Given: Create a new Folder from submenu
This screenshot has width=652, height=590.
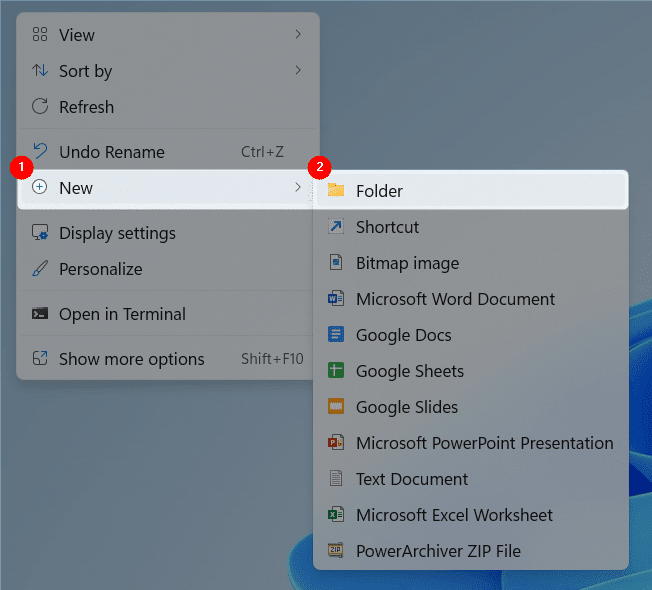Looking at the screenshot, I should coord(472,191).
